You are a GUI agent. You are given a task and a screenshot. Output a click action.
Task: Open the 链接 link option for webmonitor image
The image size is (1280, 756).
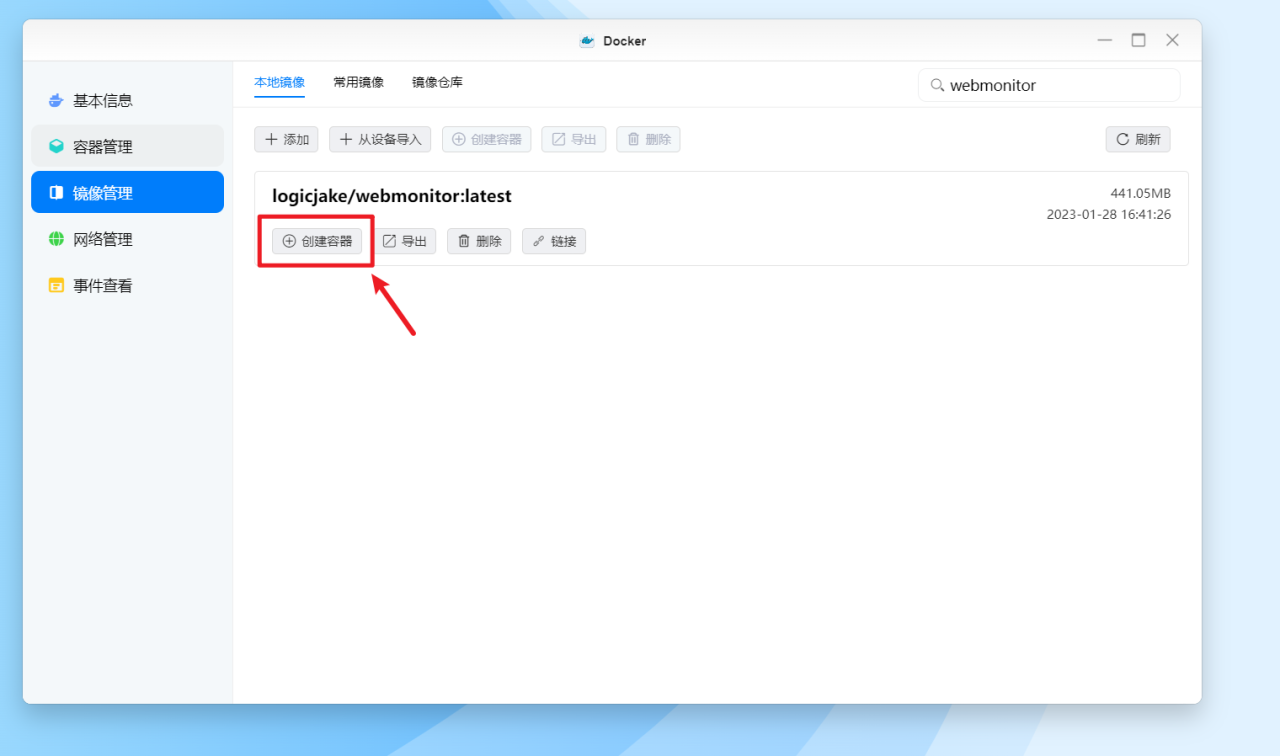[553, 241]
